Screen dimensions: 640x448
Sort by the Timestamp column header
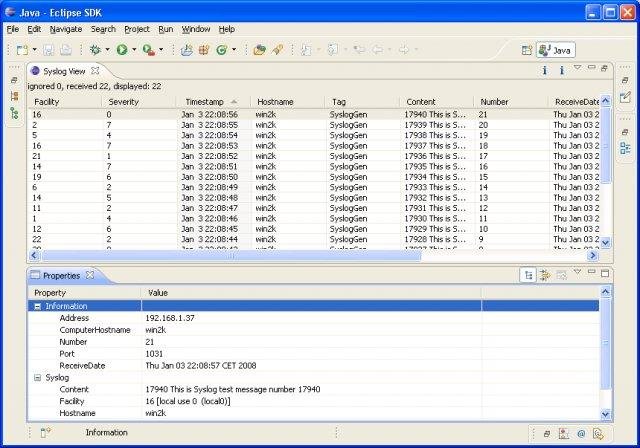[213, 102]
